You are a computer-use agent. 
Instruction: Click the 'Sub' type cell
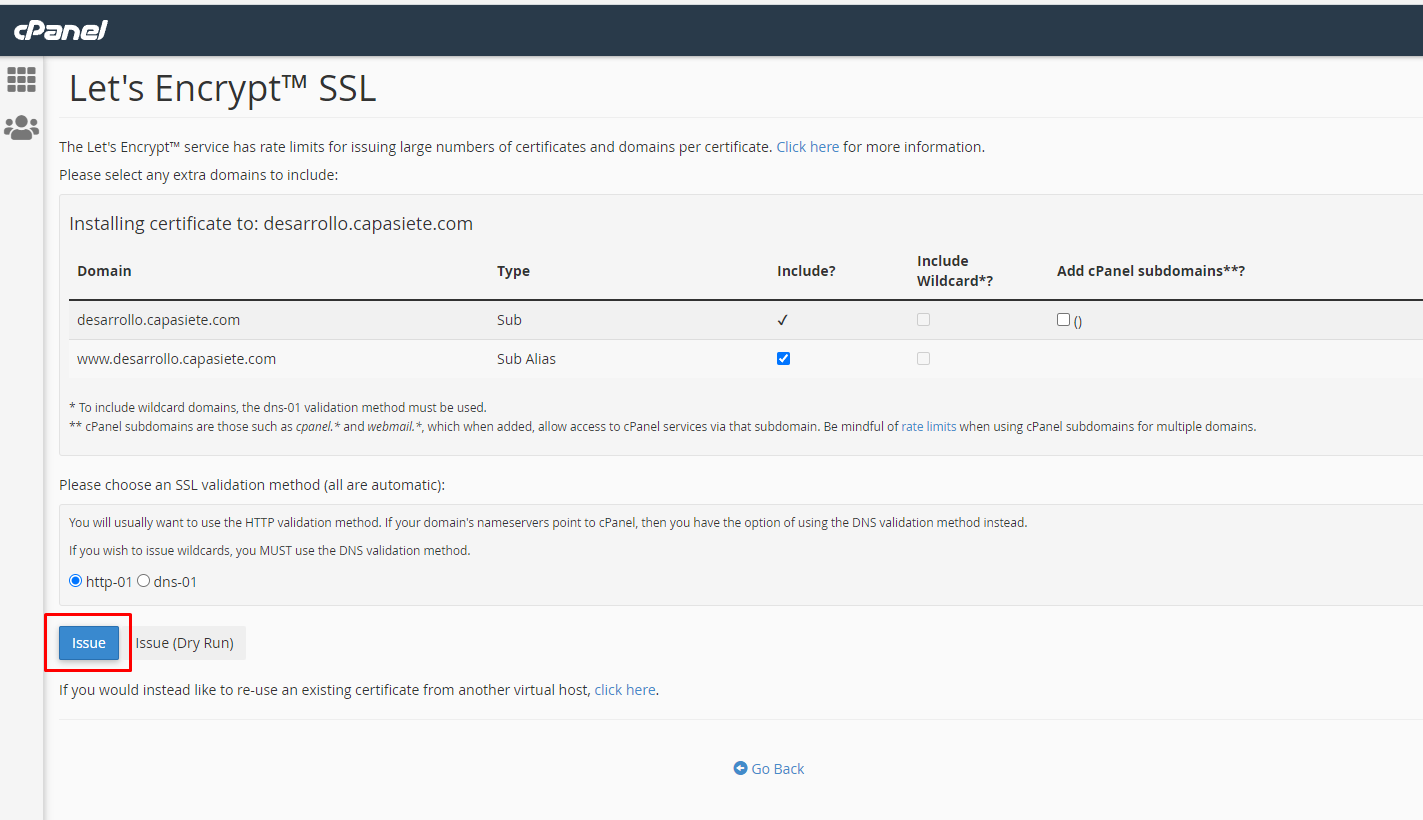509,320
